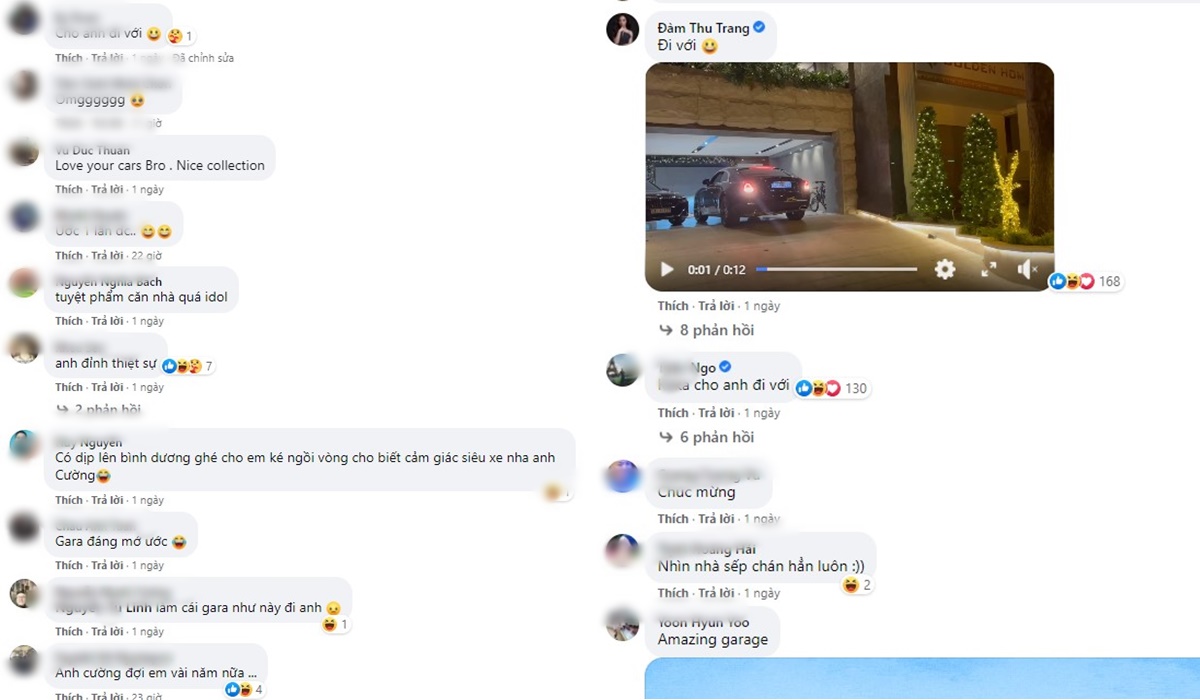Expand 2 phản hồi under 'anh đỉnh thiệt sự'
The width and height of the screenshot is (1200, 700).
[x=100, y=410]
